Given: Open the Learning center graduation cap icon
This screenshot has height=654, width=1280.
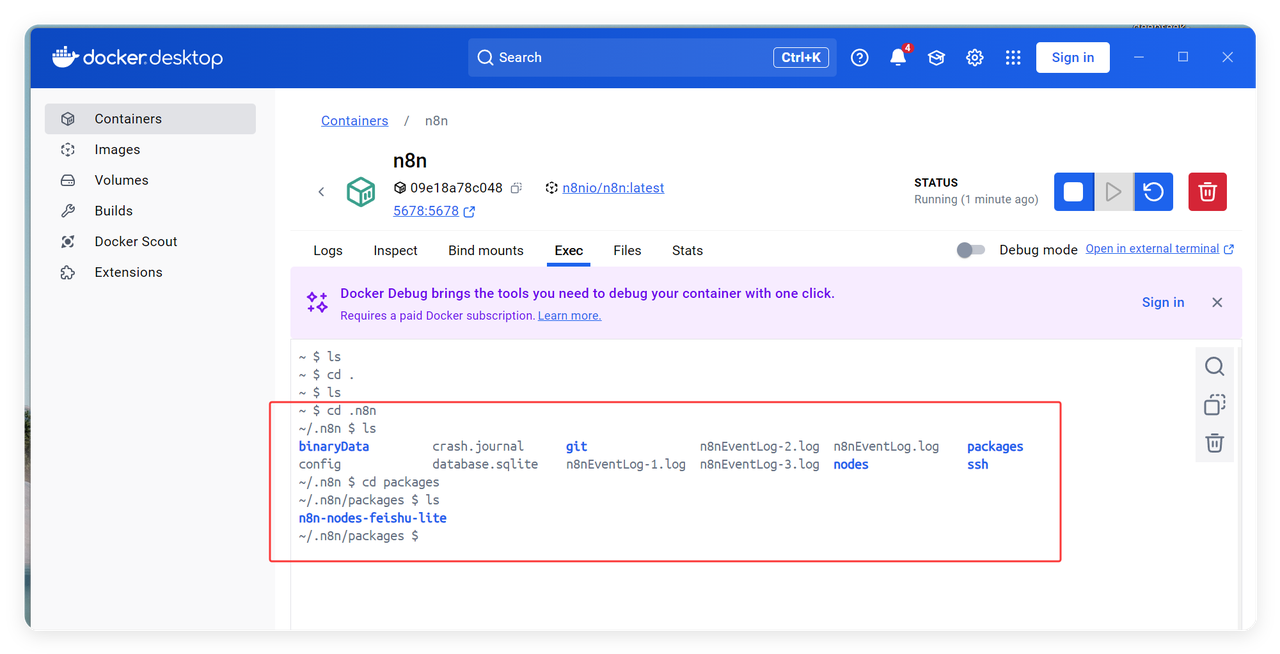Looking at the screenshot, I should click(936, 58).
